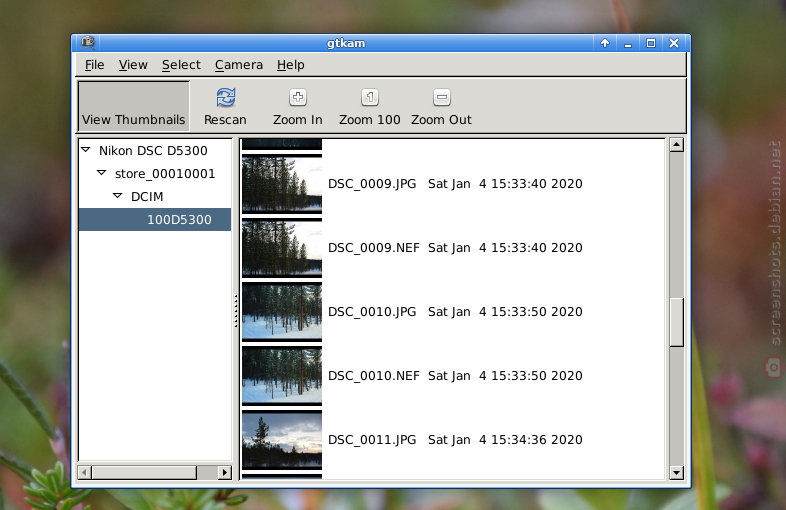Open the File menu

(94, 65)
